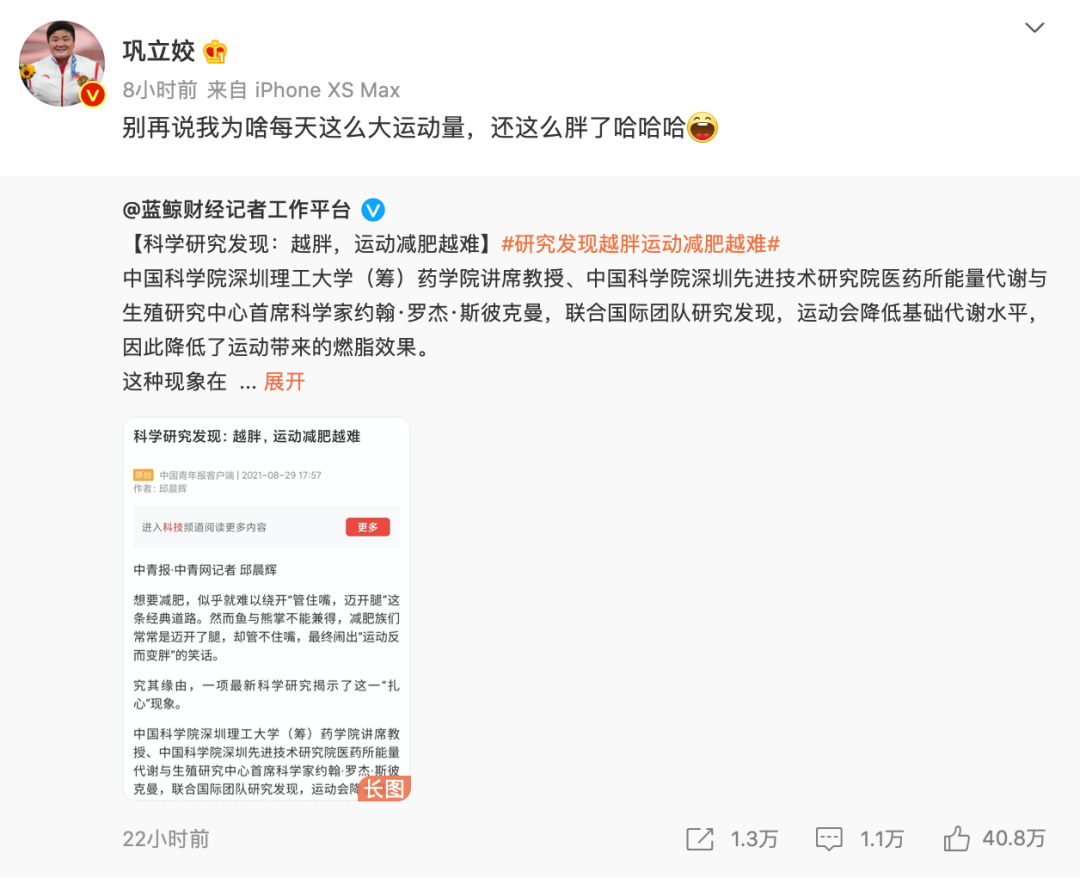Click the 1.1万 comment count
The width and height of the screenshot is (1080, 884).
(882, 839)
